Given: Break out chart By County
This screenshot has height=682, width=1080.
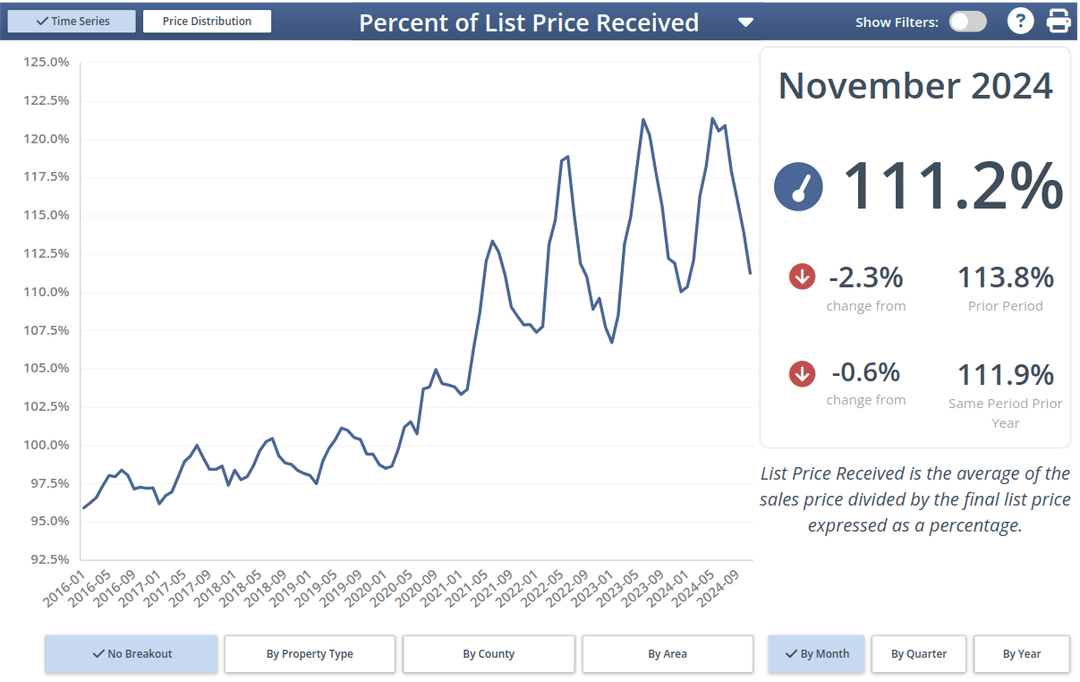Looking at the screenshot, I should click(489, 654).
